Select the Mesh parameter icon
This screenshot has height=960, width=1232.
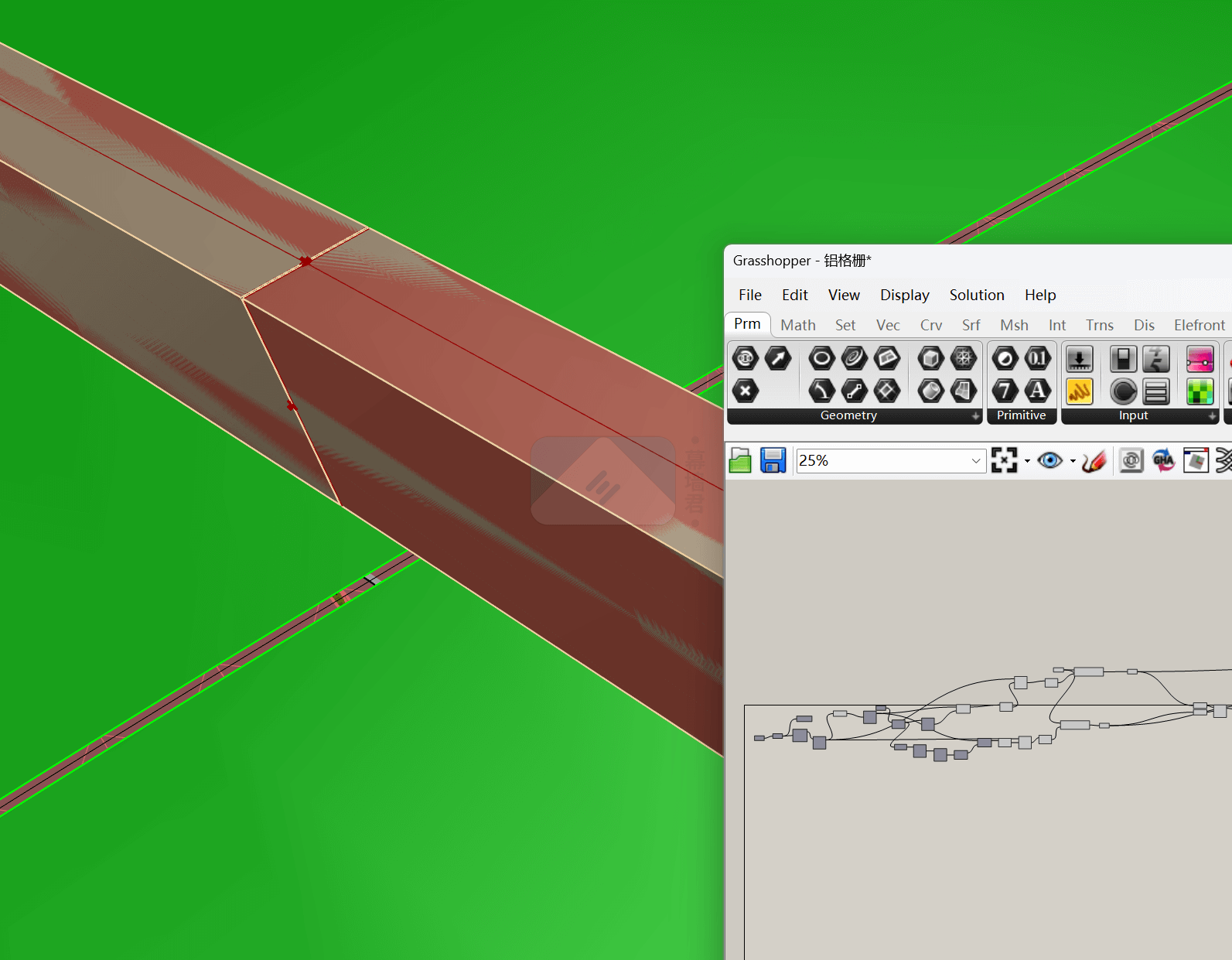click(x=964, y=359)
